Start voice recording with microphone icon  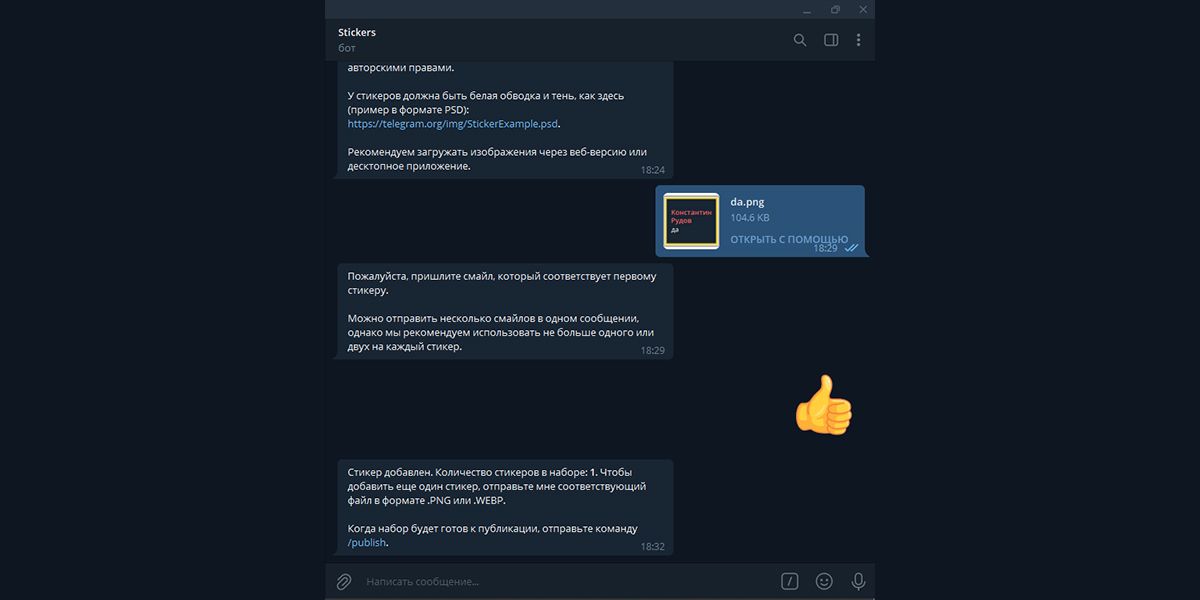coord(858,581)
